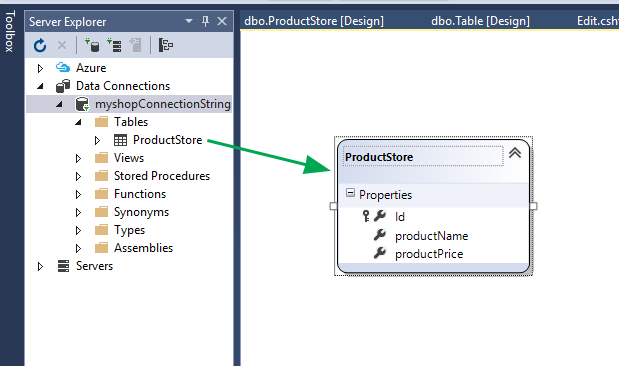Click the ProductStore entity title field
This screenshot has height=366, width=619.
point(423,157)
